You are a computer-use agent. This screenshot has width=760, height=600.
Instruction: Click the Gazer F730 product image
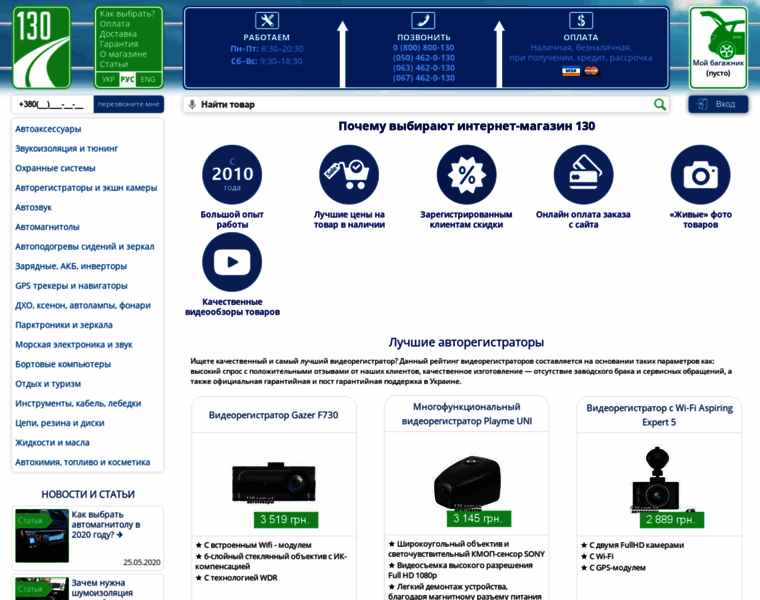click(274, 483)
